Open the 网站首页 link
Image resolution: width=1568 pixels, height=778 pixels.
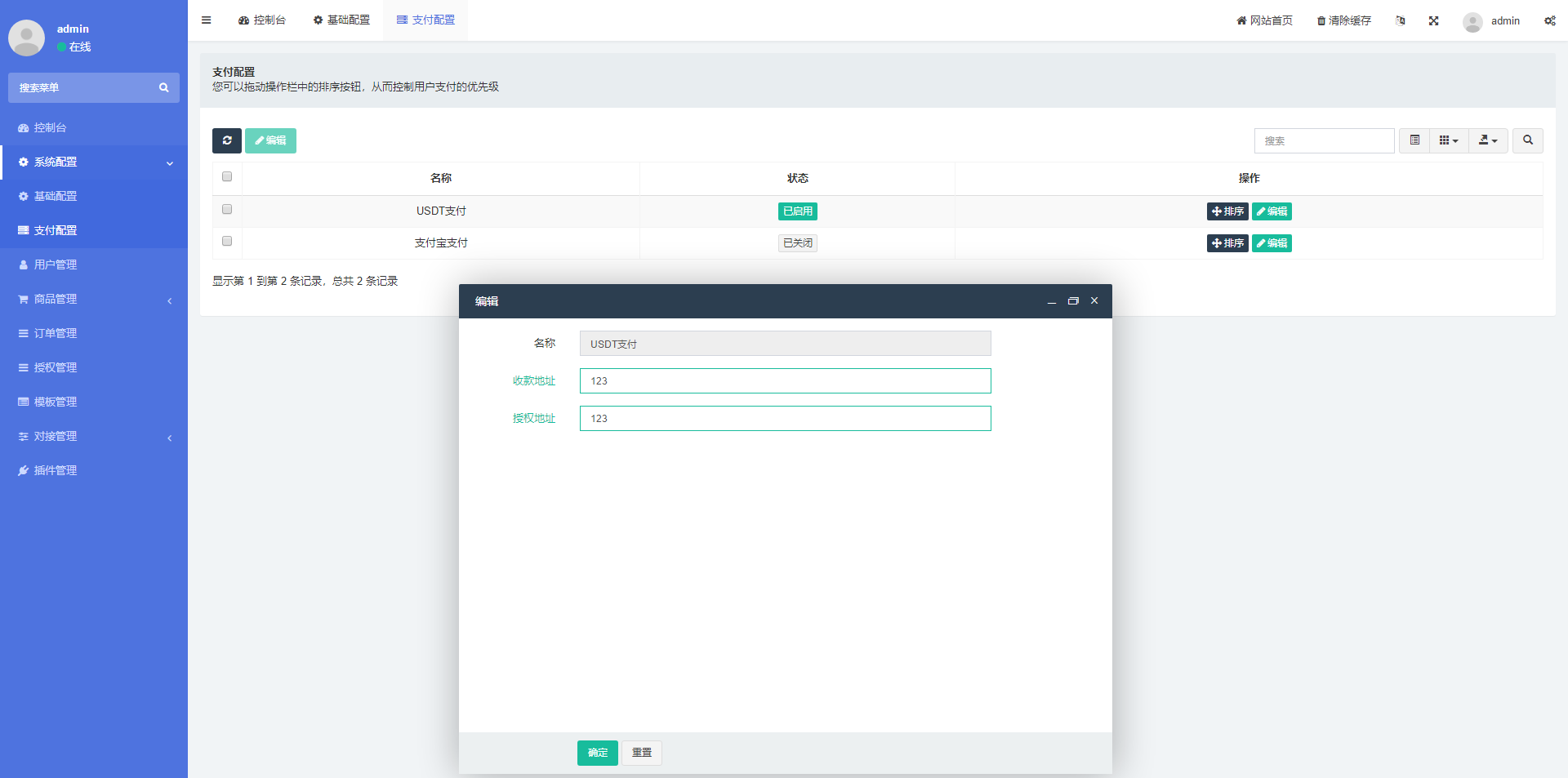[1264, 20]
